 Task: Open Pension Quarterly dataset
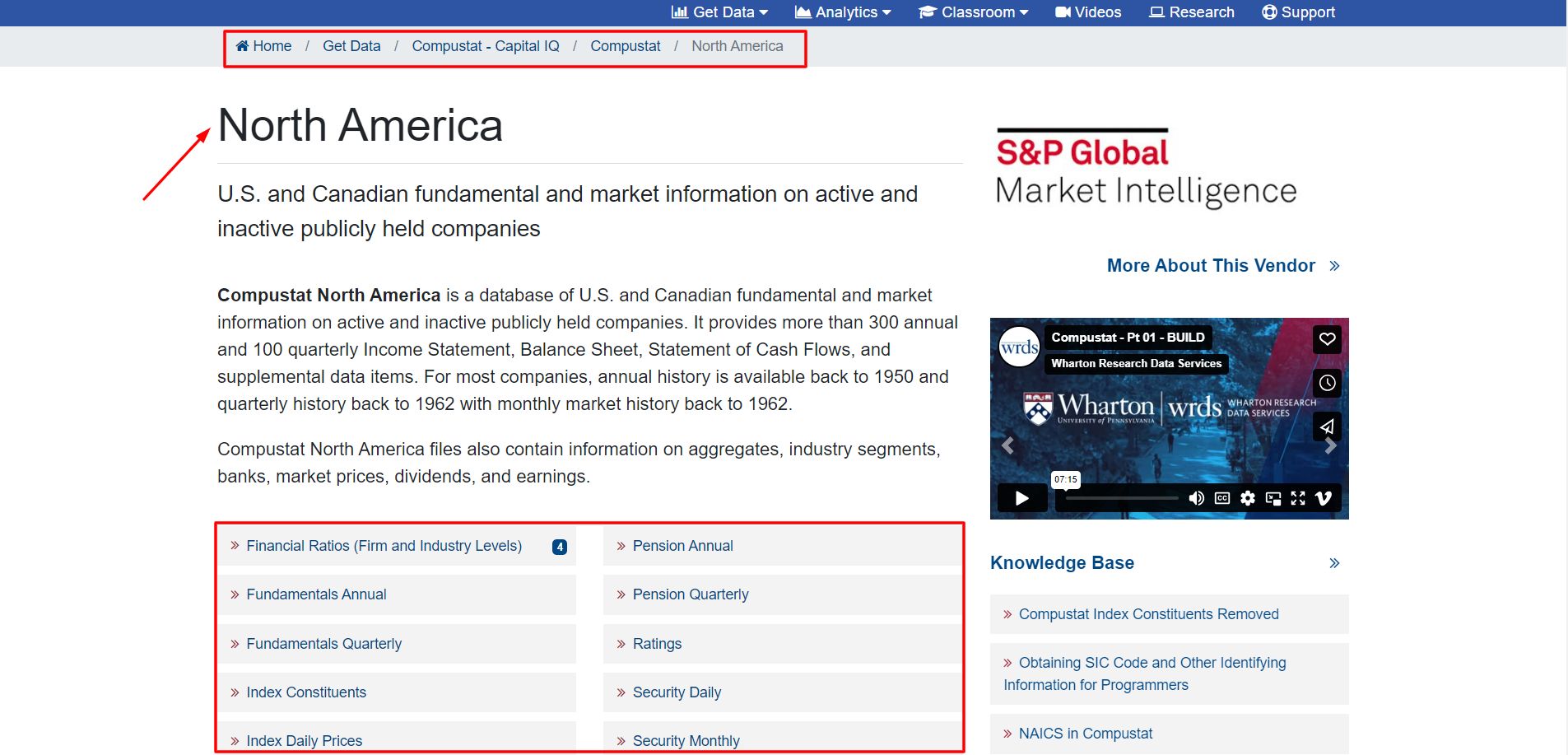click(691, 594)
